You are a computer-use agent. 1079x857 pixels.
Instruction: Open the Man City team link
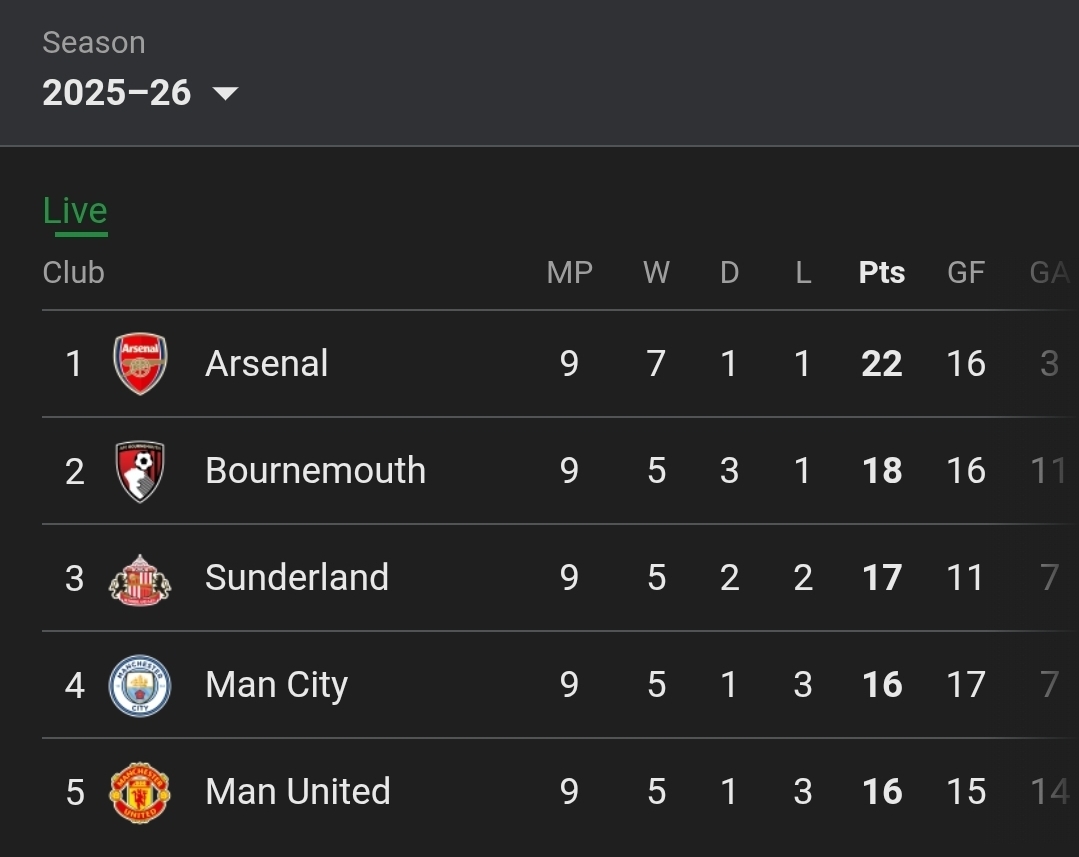click(x=276, y=685)
